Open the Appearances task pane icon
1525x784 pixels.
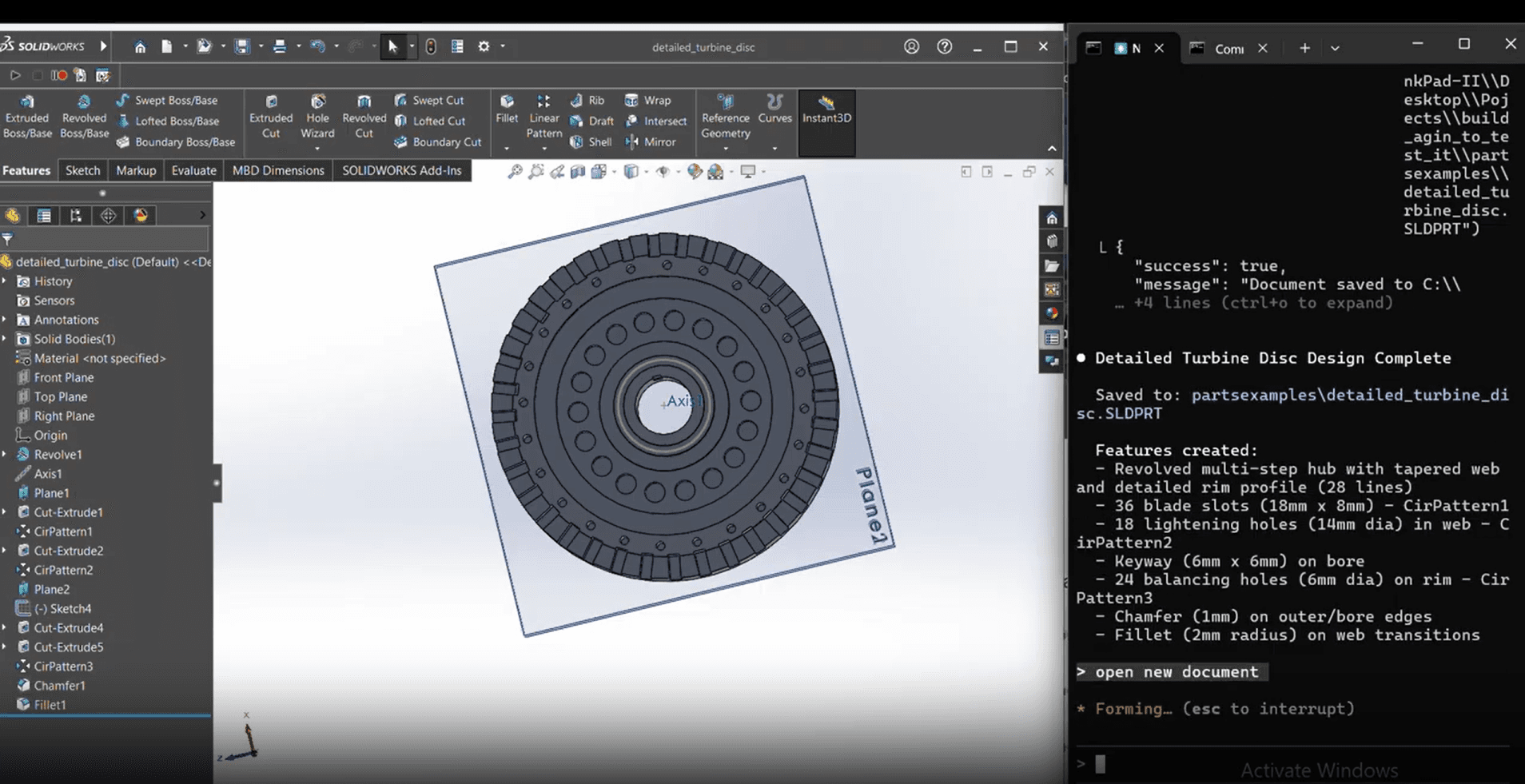pyautogui.click(x=1052, y=313)
